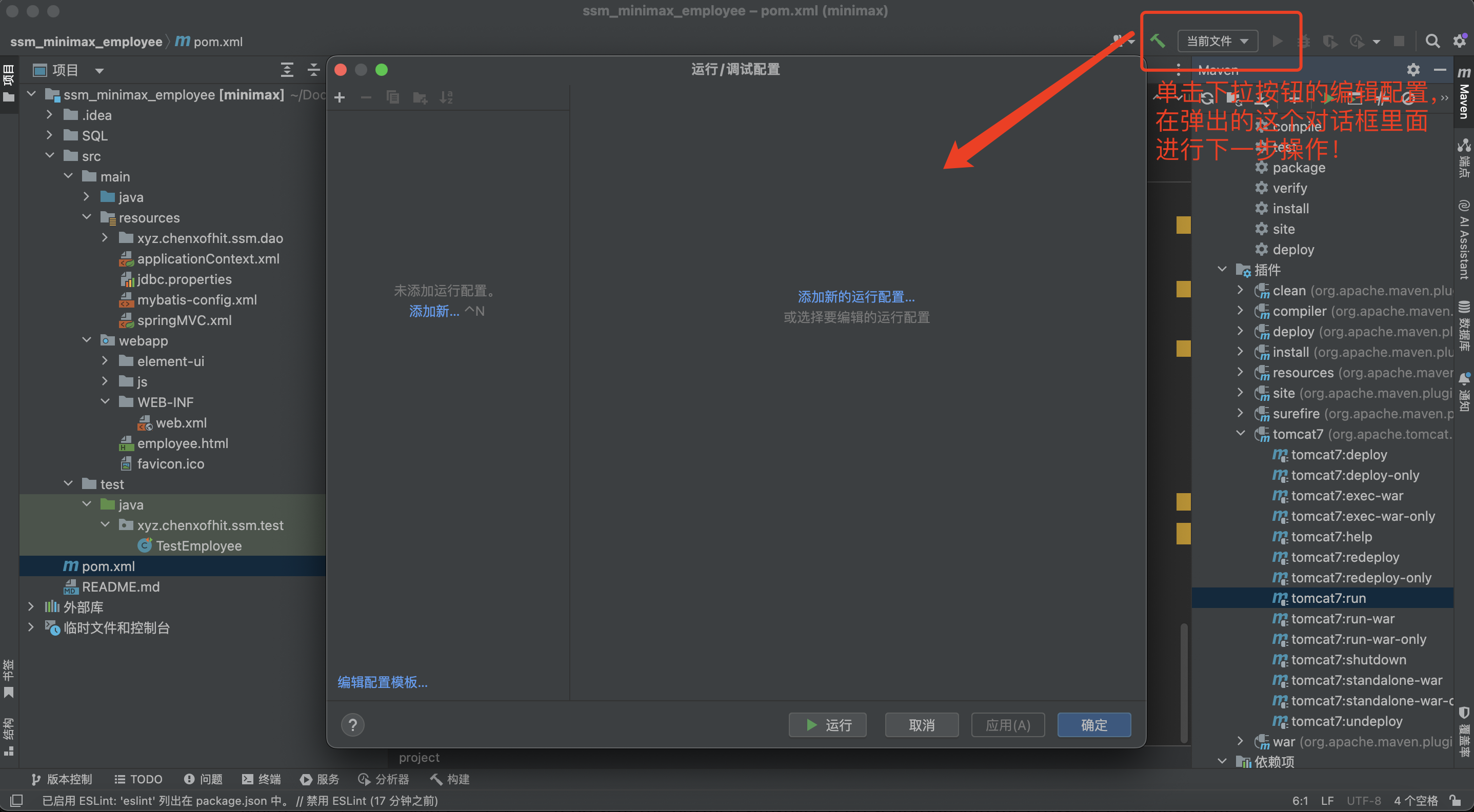Click expand all in Project panel
This screenshot has width=1474, height=812.
pyautogui.click(x=287, y=70)
